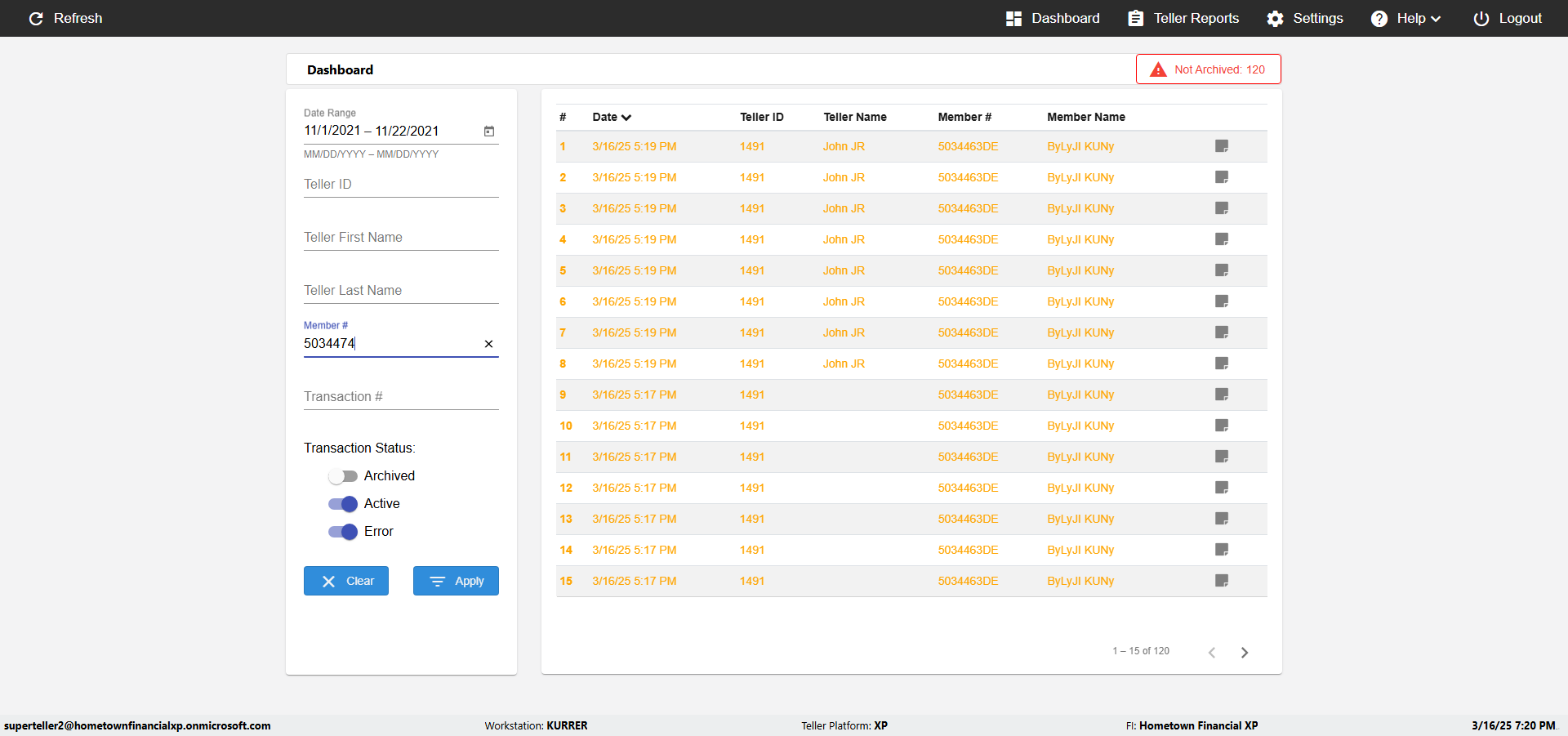This screenshot has width=1568, height=736.
Task: Open Teller Reports from top menu
Action: (1183, 18)
